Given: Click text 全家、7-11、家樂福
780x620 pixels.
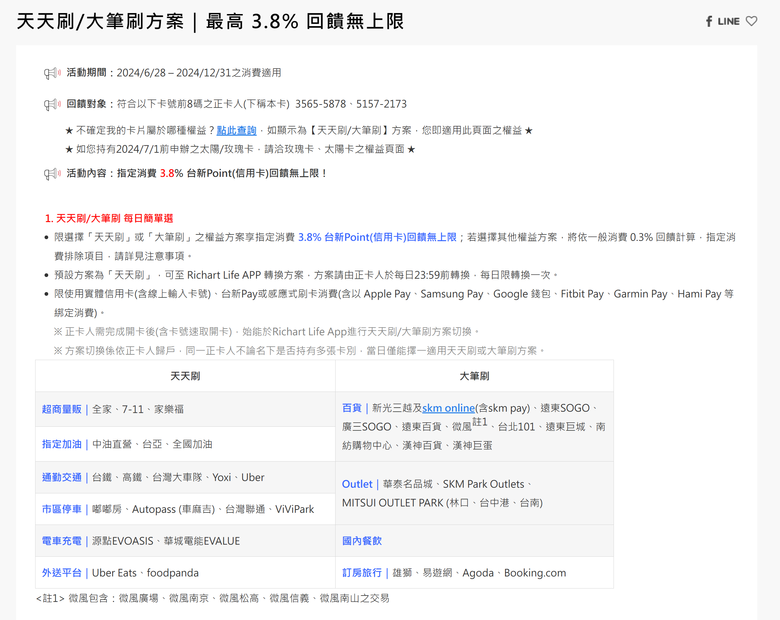Looking at the screenshot, I should pos(138,409).
